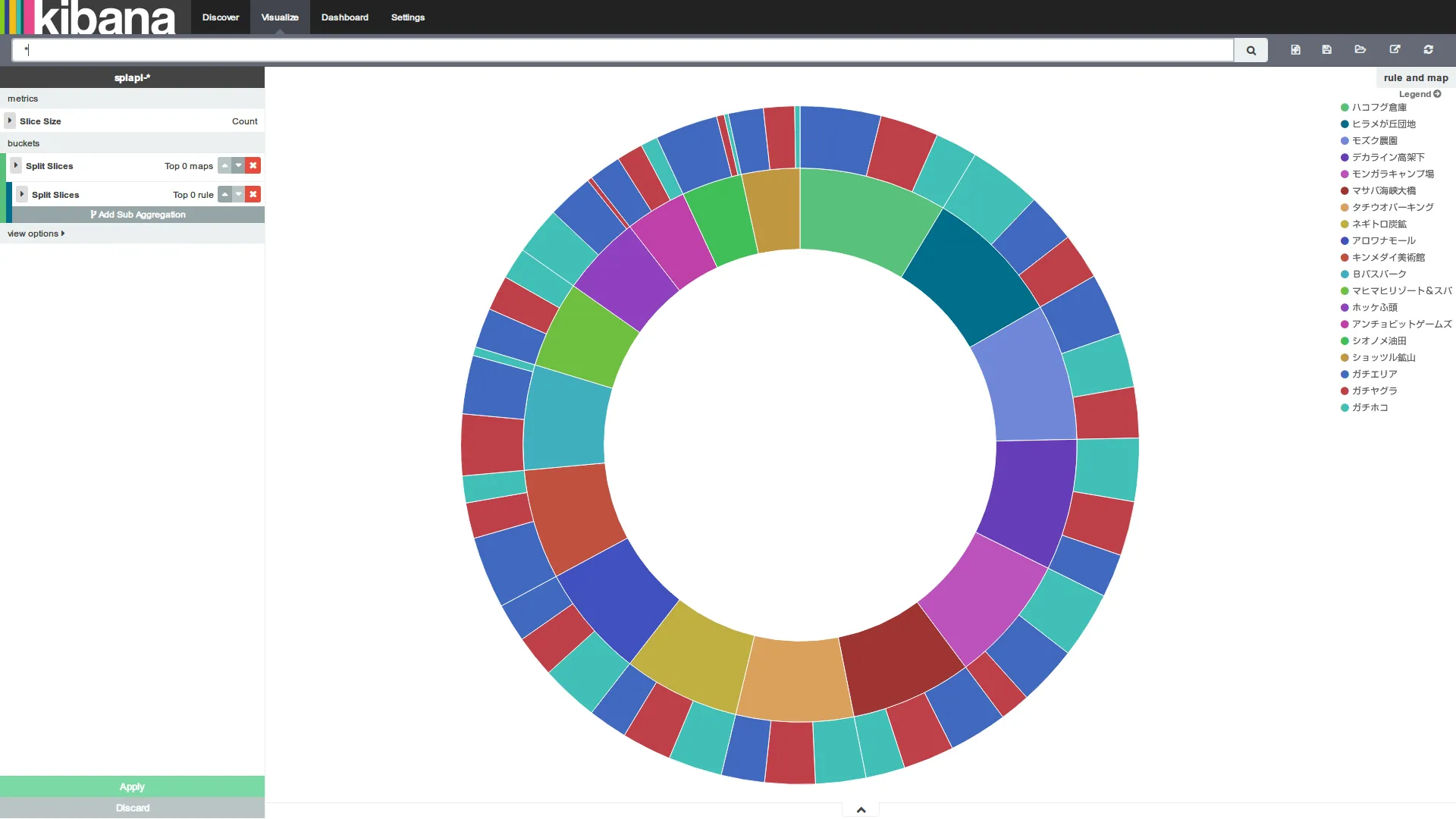Move maps bucket down with arrow
The width and height of the screenshot is (1456, 819).
(x=239, y=165)
